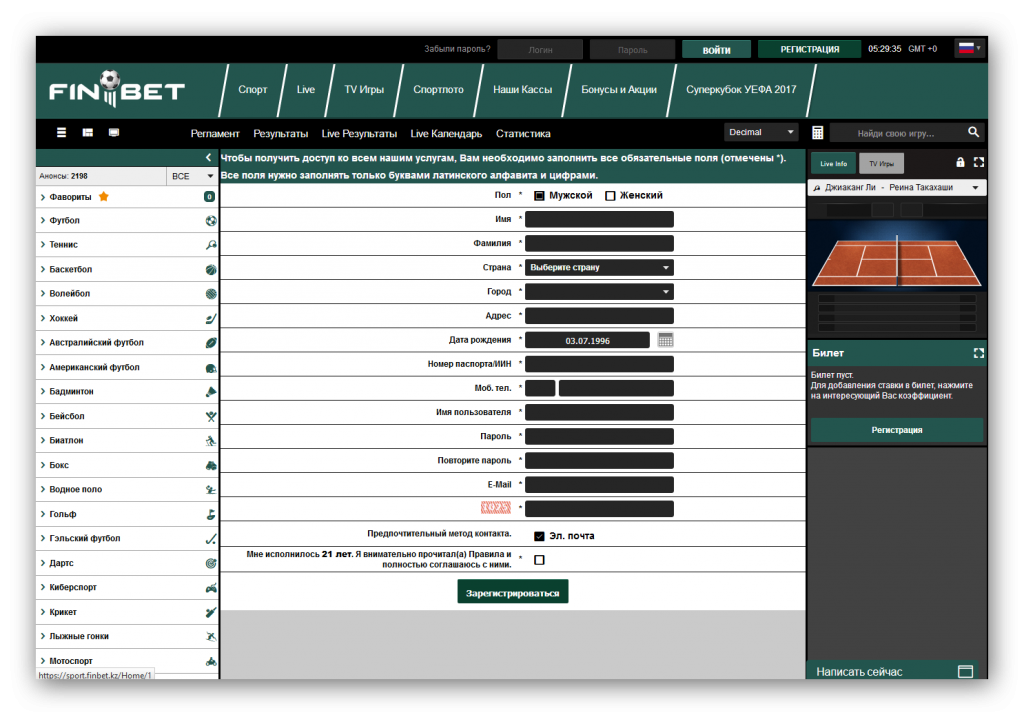
Task: Click the Найди свою игру search field
Action: (x=896, y=133)
